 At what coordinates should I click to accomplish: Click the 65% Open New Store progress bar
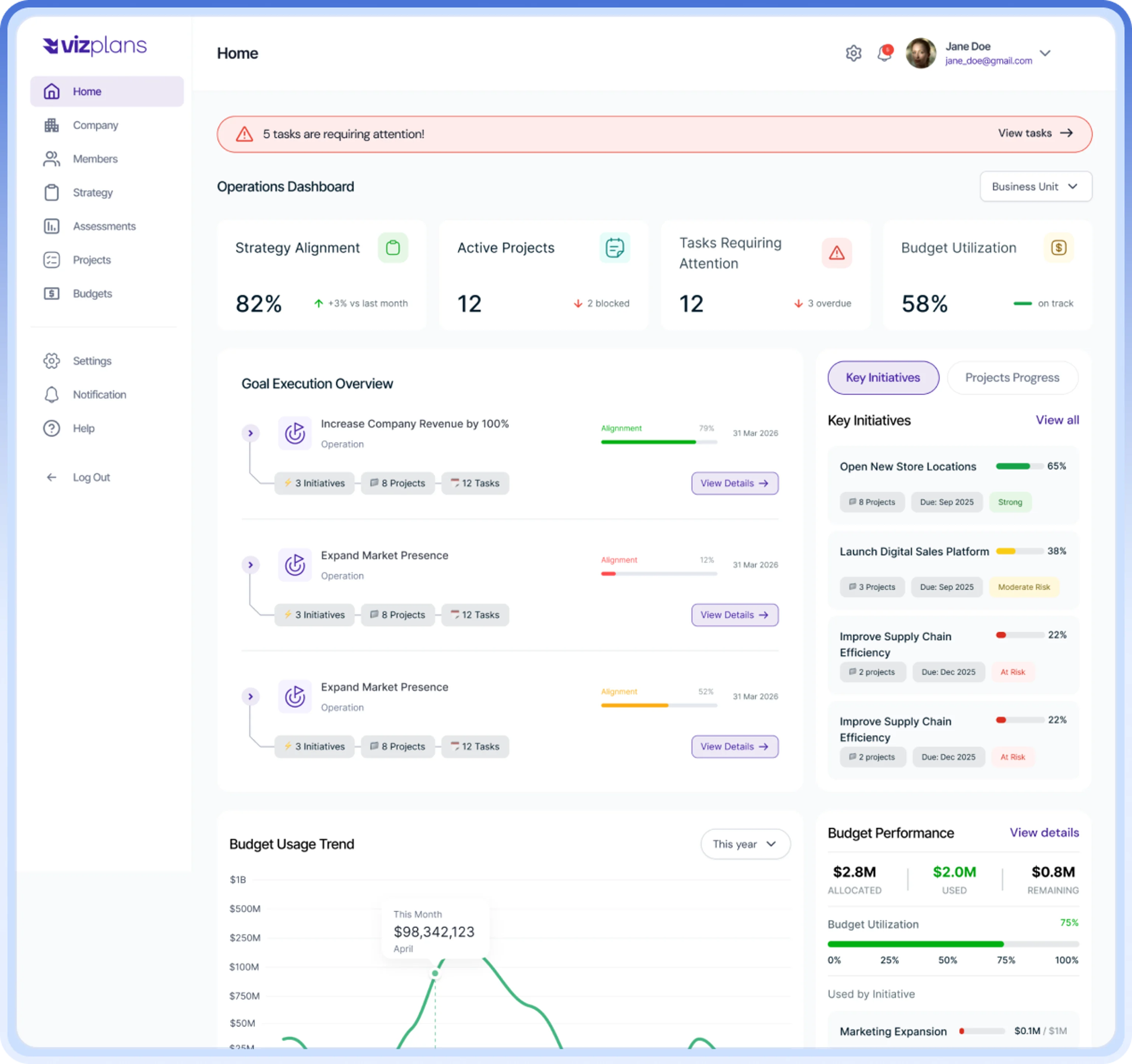[x=1019, y=466]
